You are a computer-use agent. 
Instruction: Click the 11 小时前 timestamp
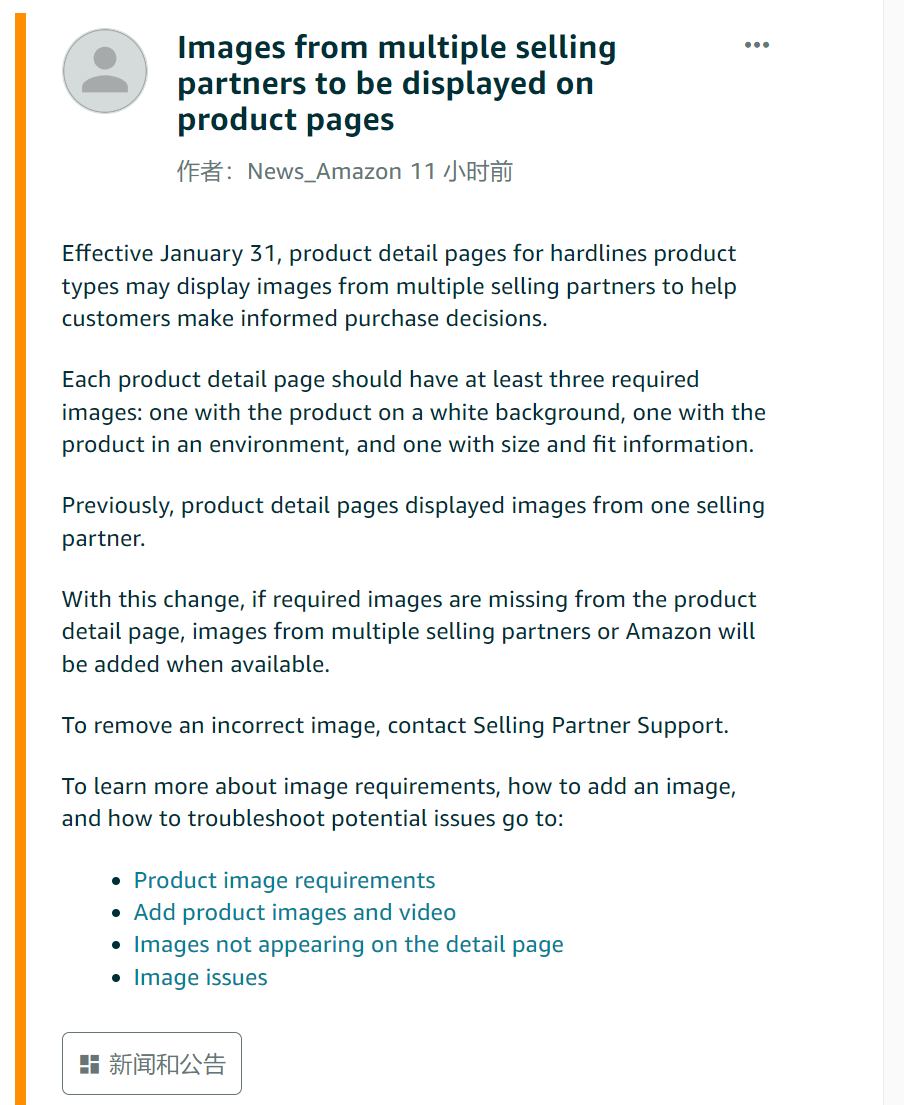[x=462, y=172]
